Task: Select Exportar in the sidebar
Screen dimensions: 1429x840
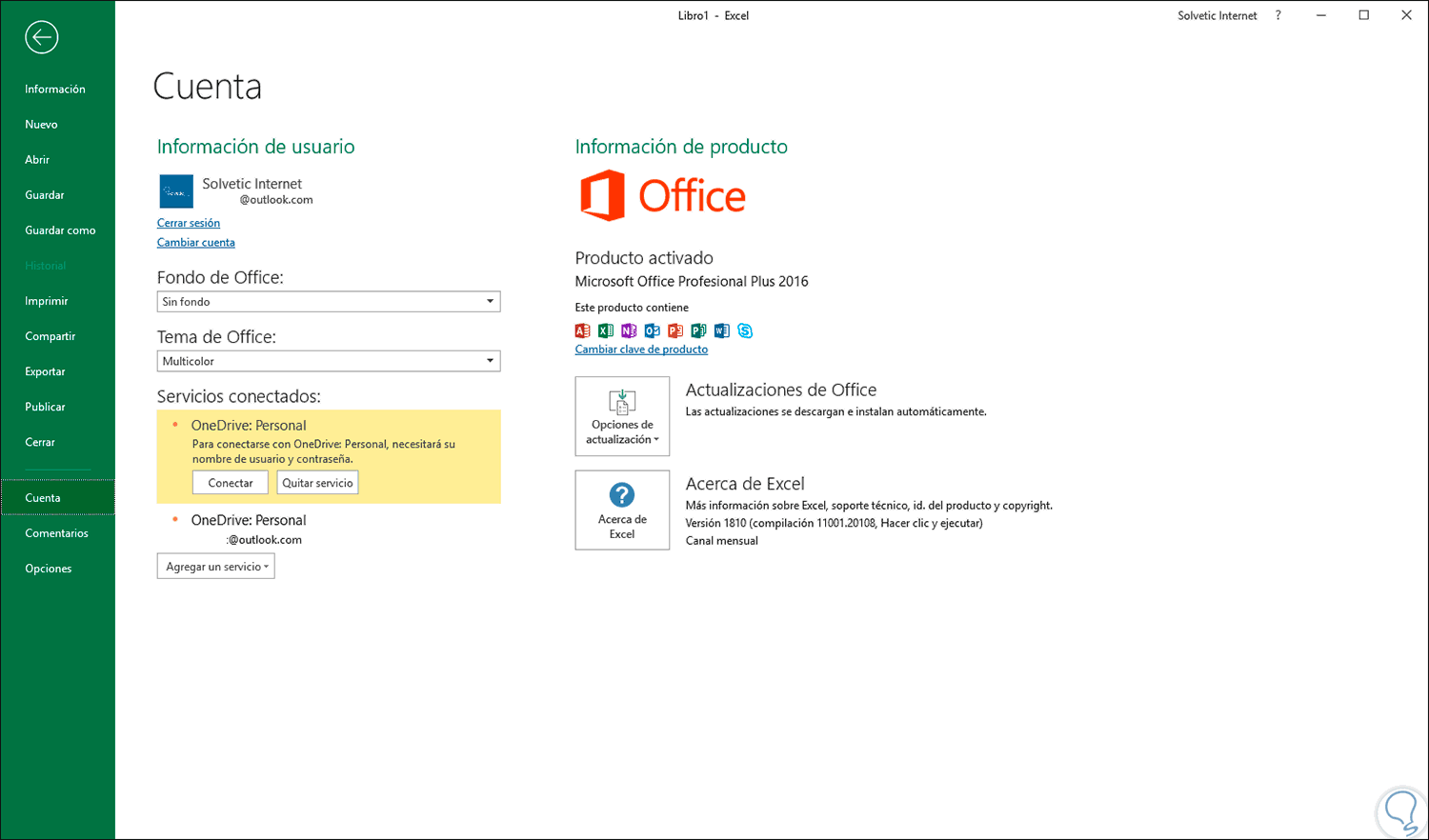Action: click(46, 371)
